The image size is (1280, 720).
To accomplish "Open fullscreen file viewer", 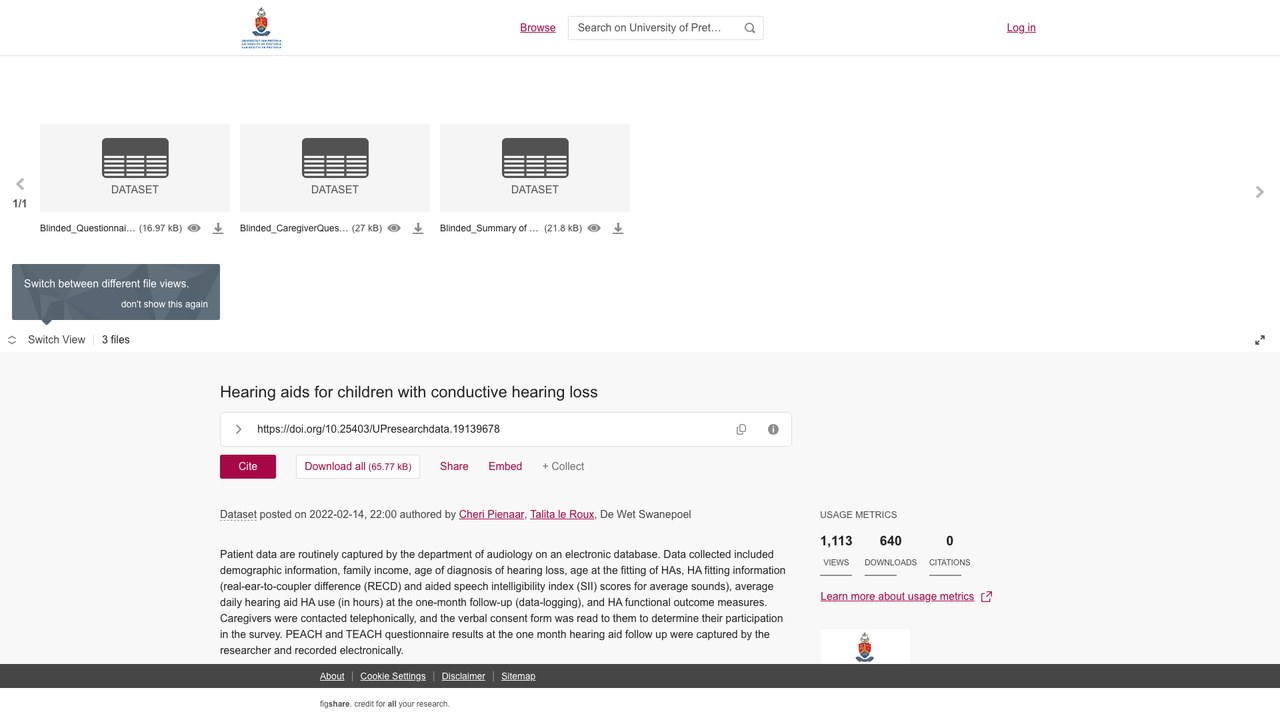I will pos(1260,340).
